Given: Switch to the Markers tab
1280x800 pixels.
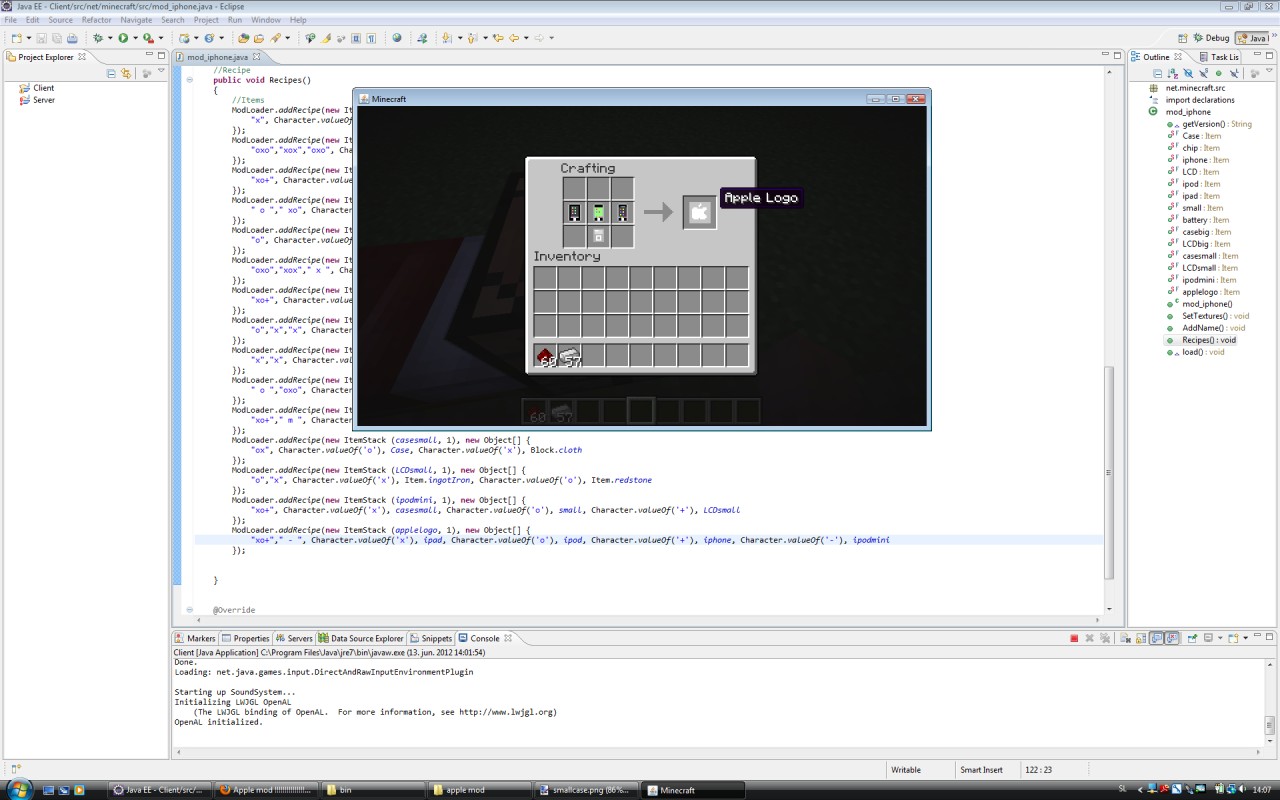Looking at the screenshot, I should [x=195, y=638].
